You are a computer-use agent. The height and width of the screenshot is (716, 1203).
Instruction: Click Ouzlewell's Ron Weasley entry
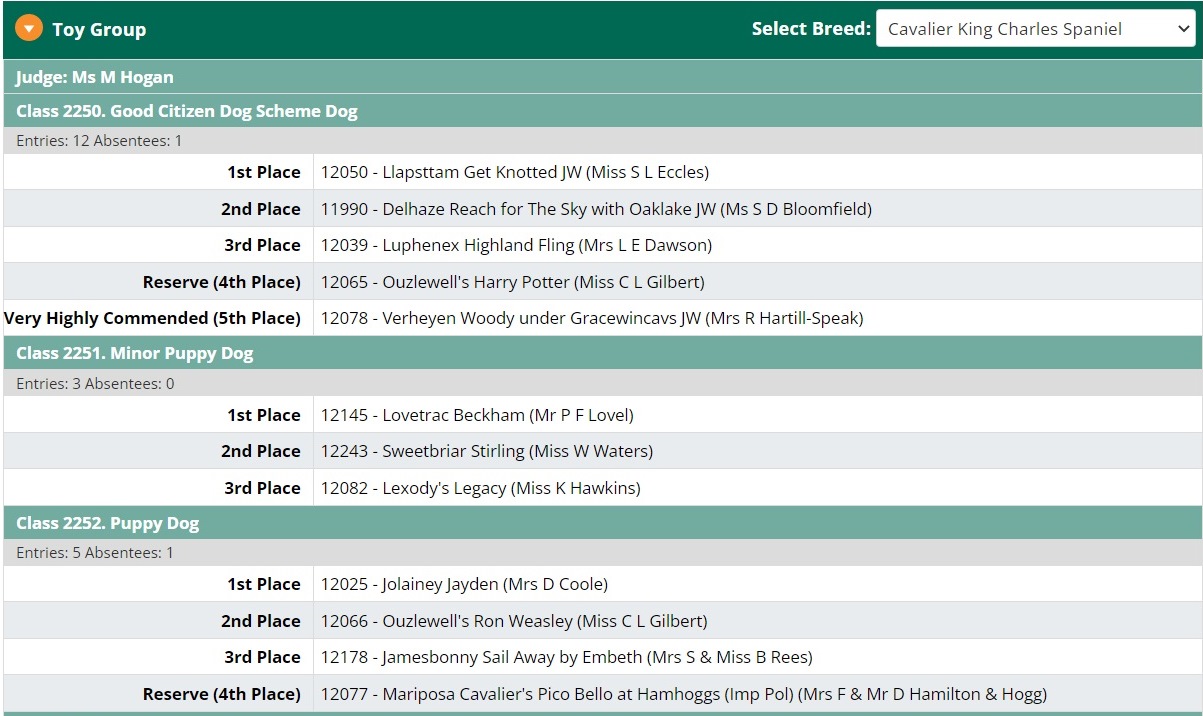513,621
